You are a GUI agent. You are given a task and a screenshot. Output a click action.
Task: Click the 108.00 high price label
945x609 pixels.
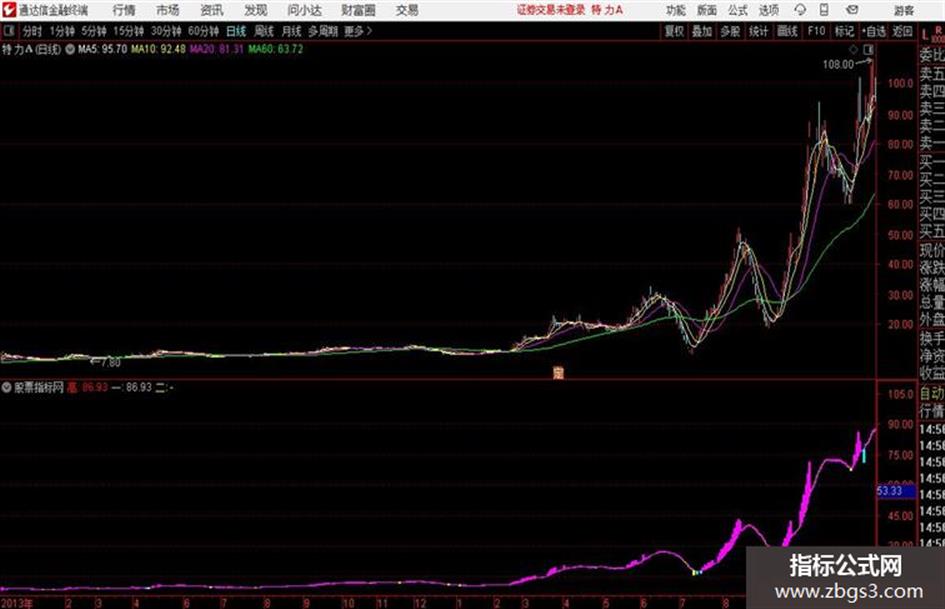click(x=838, y=65)
